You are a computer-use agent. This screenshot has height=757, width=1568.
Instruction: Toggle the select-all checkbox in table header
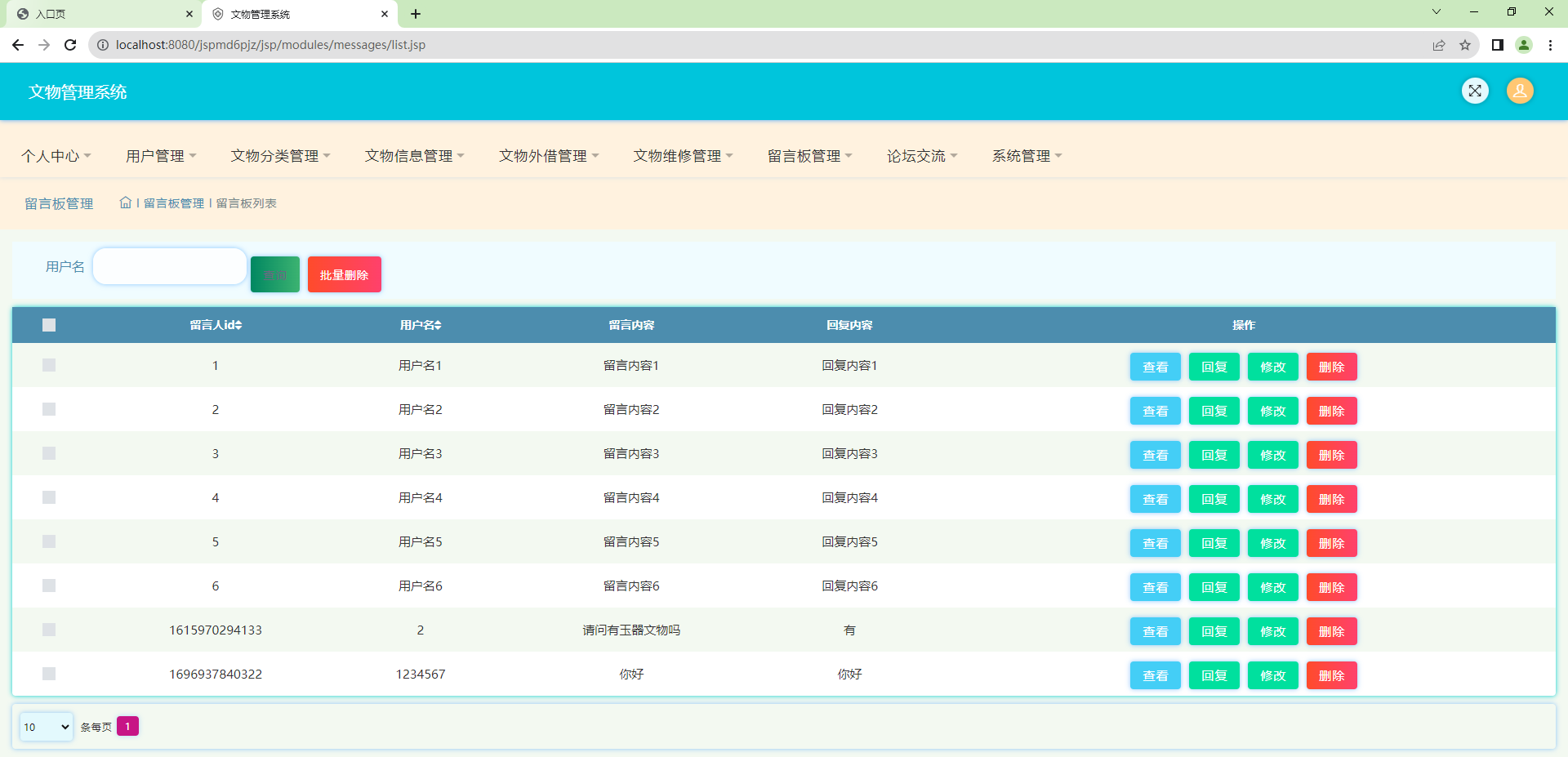coord(48,324)
